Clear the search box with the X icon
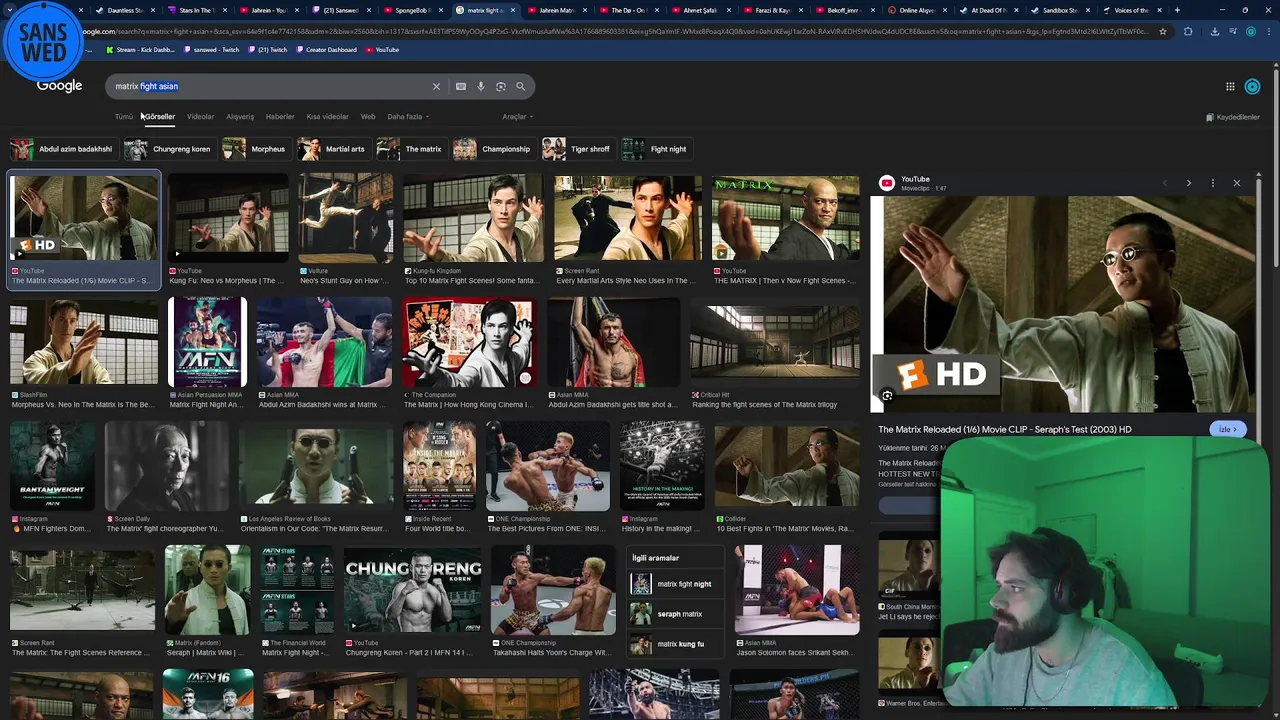 [x=436, y=87]
